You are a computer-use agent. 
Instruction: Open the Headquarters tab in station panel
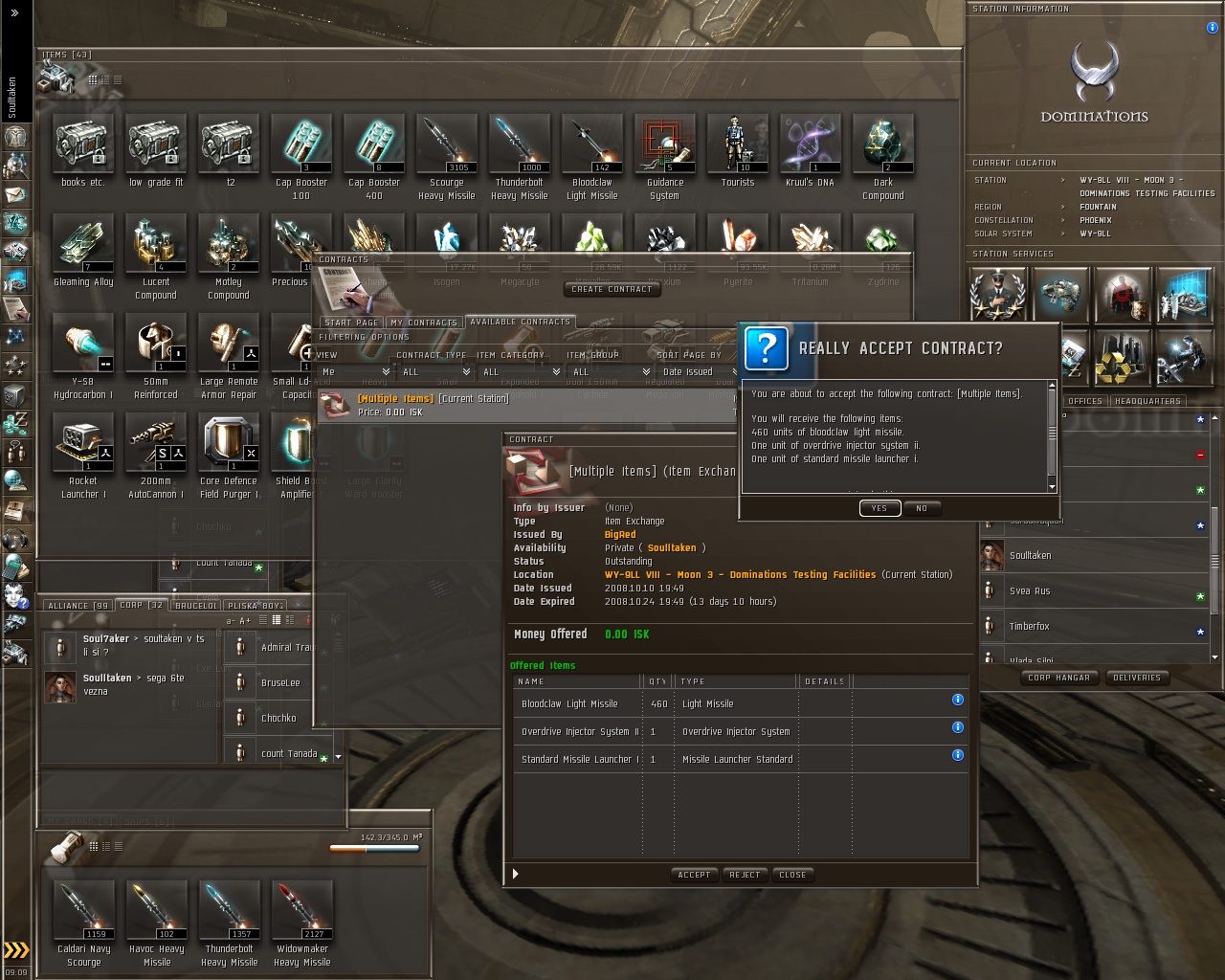click(1147, 401)
